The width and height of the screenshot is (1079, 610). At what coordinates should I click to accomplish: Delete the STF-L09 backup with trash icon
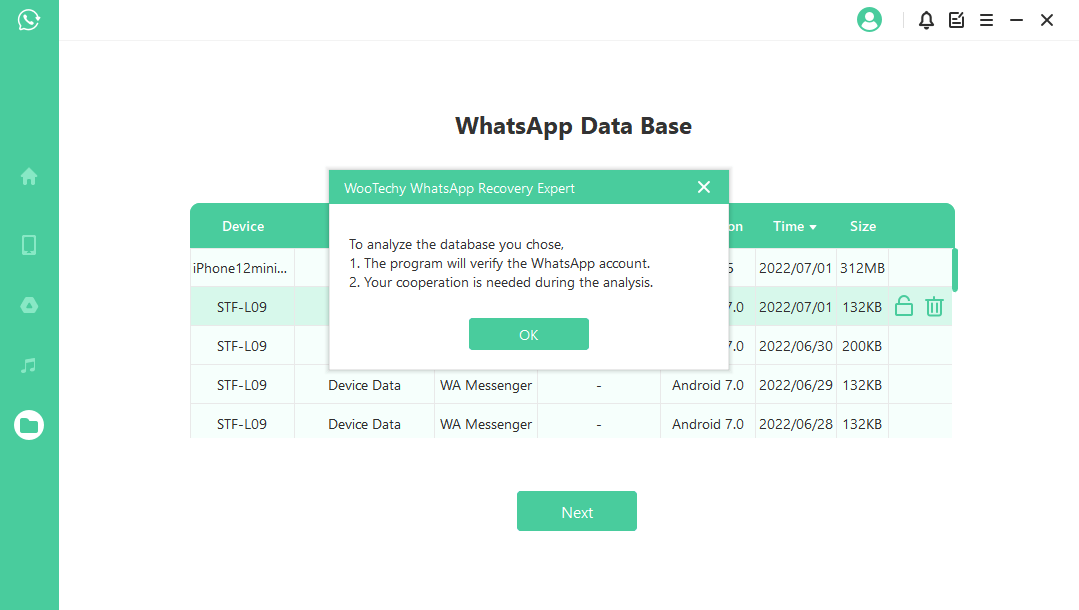click(x=934, y=307)
